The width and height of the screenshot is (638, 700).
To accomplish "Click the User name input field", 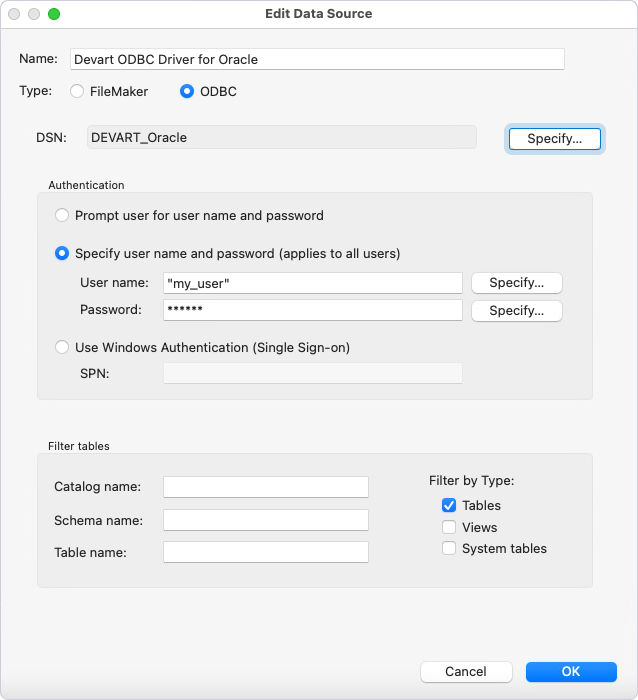I will pos(313,283).
